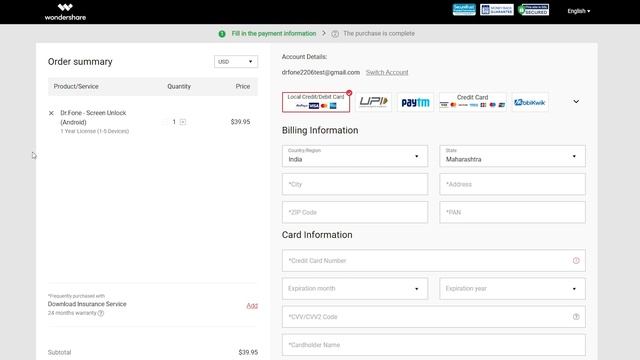Click the Card Information heading
640x360 pixels.
[x=317, y=235]
